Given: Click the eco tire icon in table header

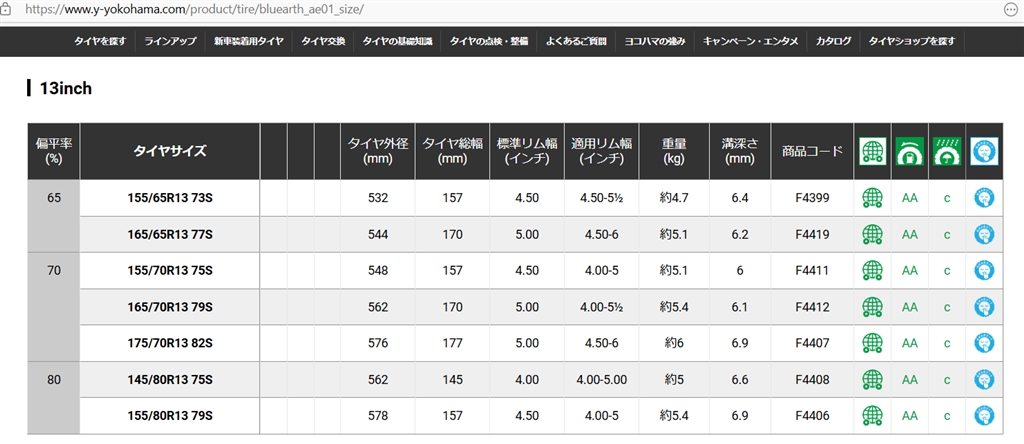Looking at the screenshot, I should tap(873, 152).
